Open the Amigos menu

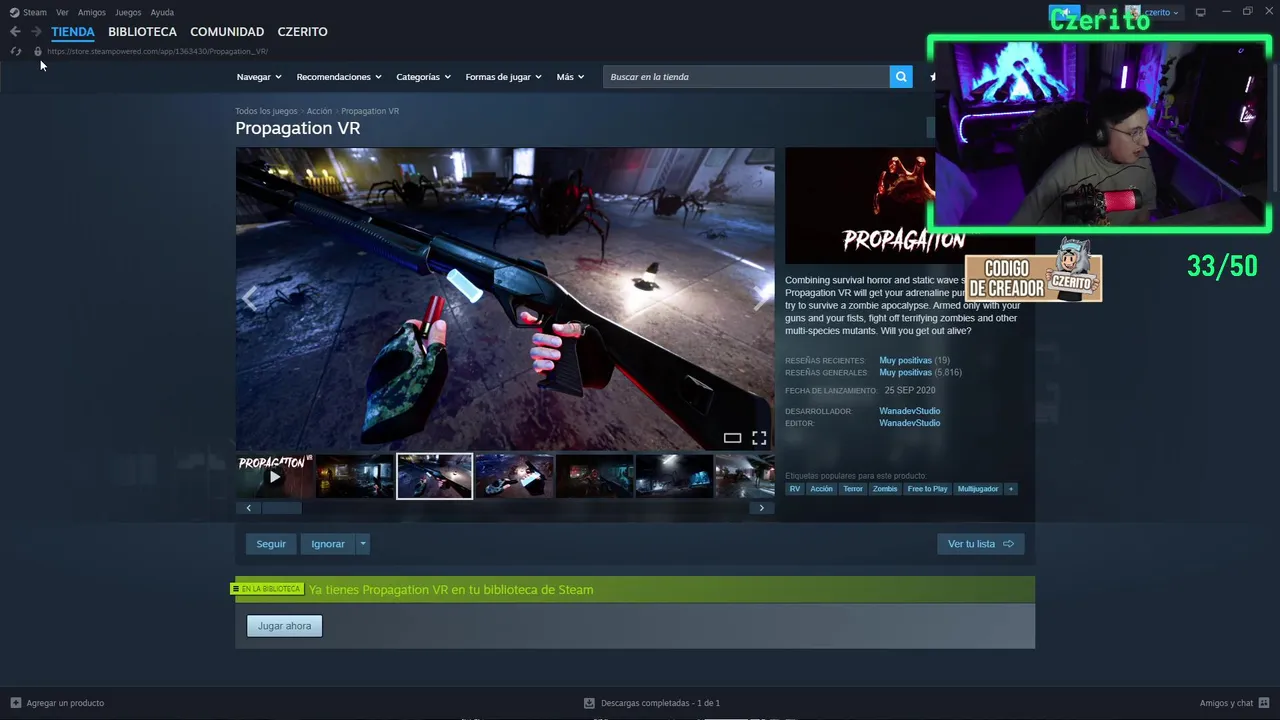click(x=92, y=12)
